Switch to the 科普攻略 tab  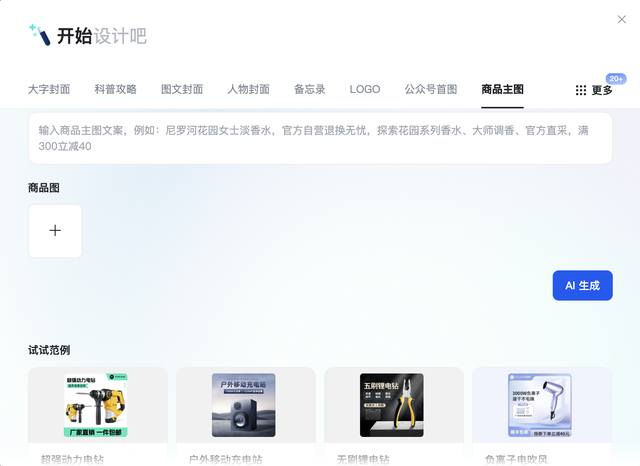tap(116, 89)
